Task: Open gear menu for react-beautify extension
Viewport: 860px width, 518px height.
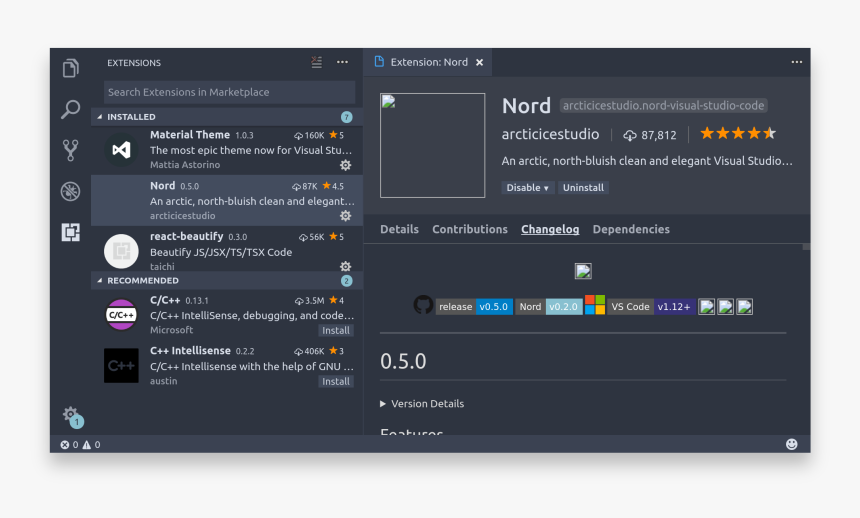Action: [346, 266]
